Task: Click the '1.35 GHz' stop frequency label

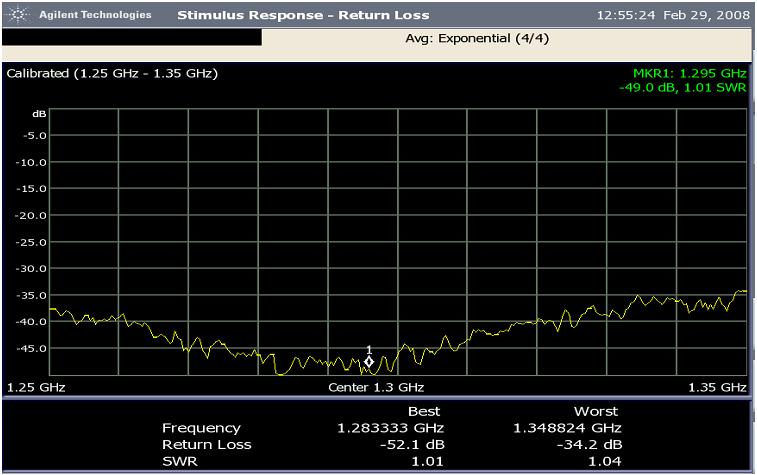Action: (717, 387)
